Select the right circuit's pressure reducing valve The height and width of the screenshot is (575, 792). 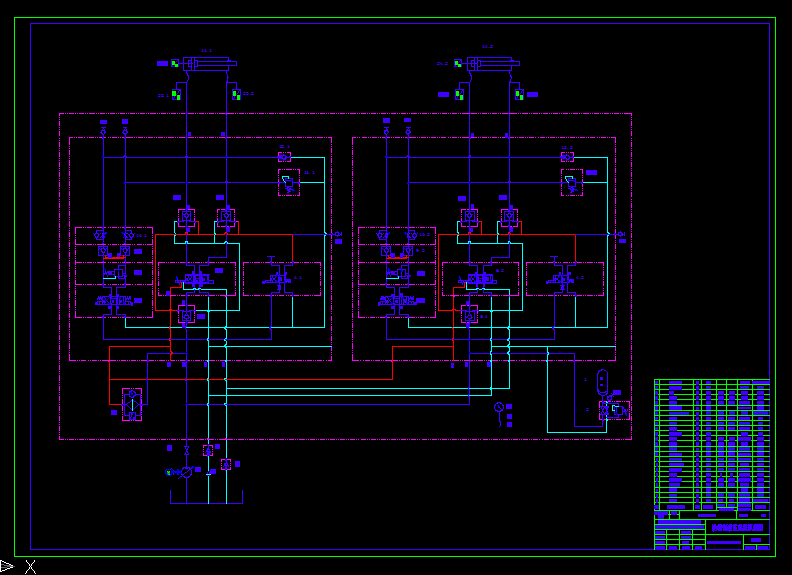(397, 273)
